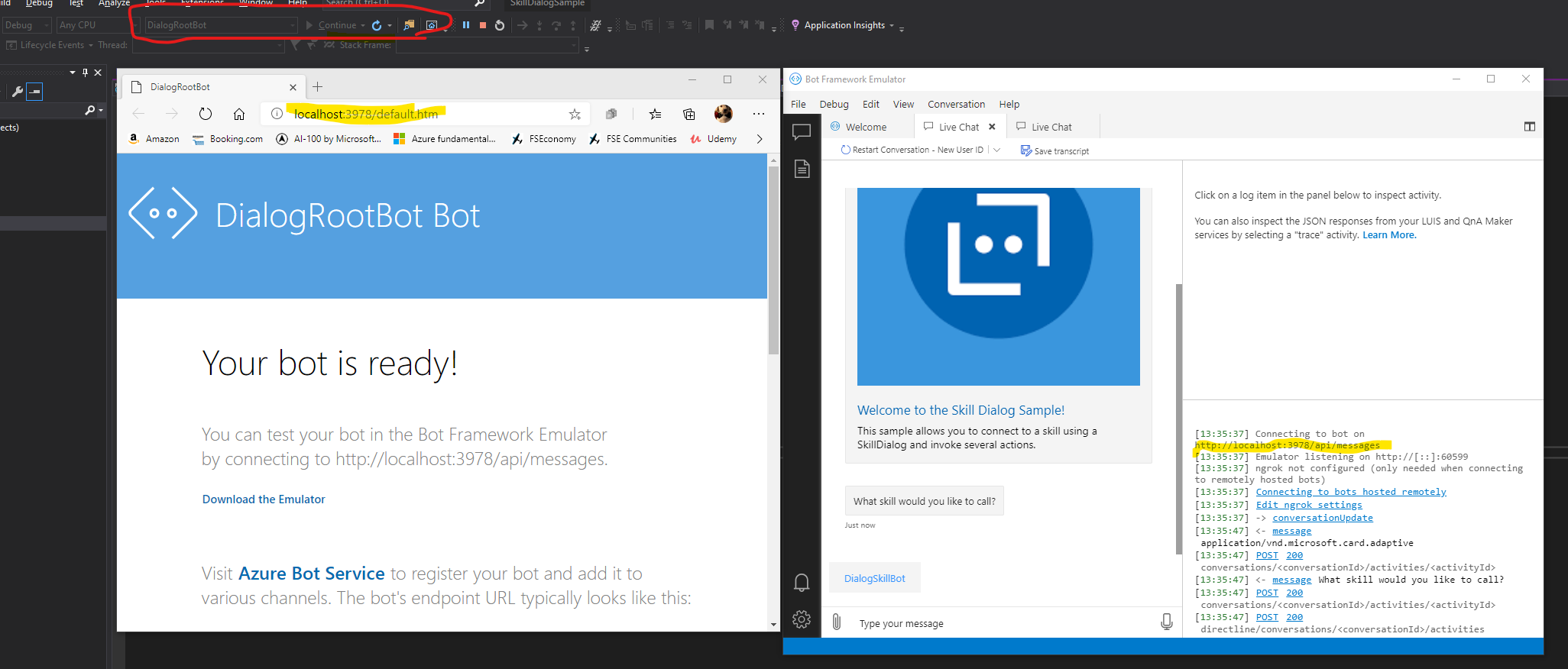Open the emulator Resources document icon
The height and width of the screenshot is (669, 1568).
pos(802,169)
